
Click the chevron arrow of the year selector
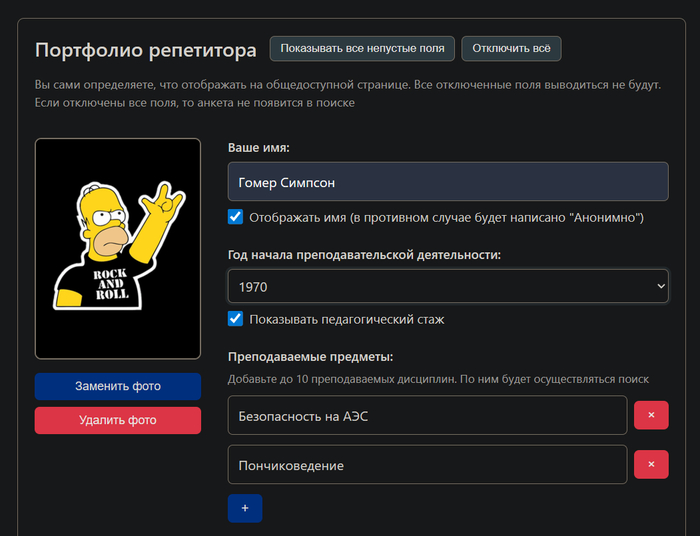coord(659,287)
